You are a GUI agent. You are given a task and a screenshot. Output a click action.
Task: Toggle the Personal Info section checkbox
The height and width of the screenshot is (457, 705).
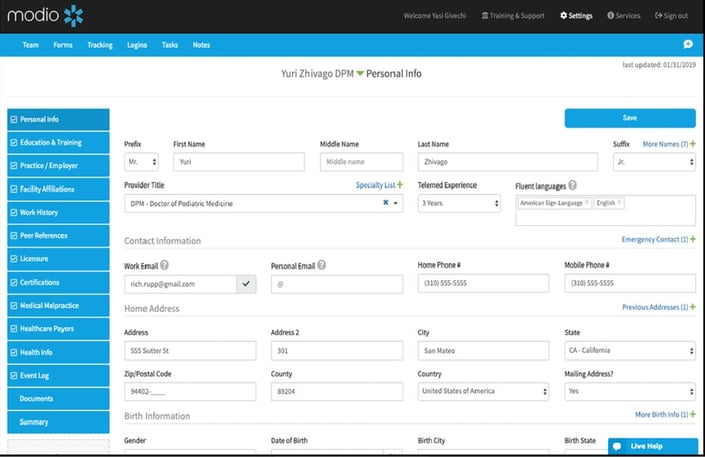(x=14, y=119)
